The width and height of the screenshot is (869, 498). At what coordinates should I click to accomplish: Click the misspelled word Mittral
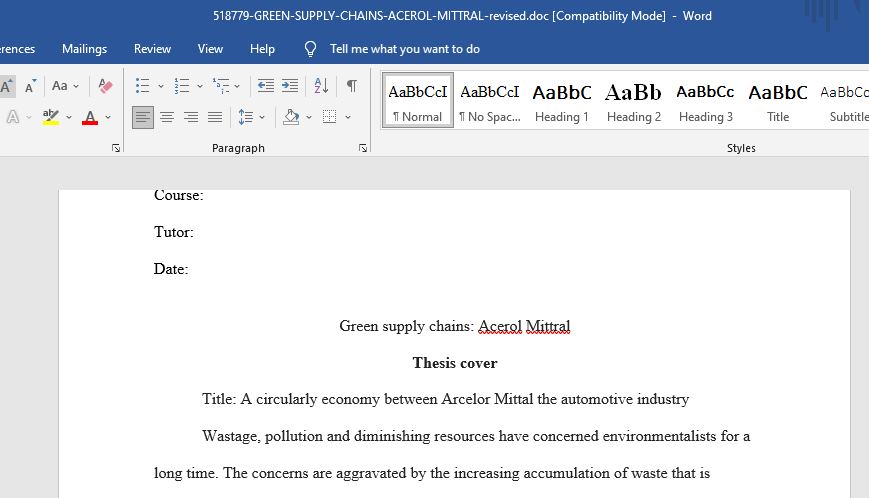pos(548,326)
